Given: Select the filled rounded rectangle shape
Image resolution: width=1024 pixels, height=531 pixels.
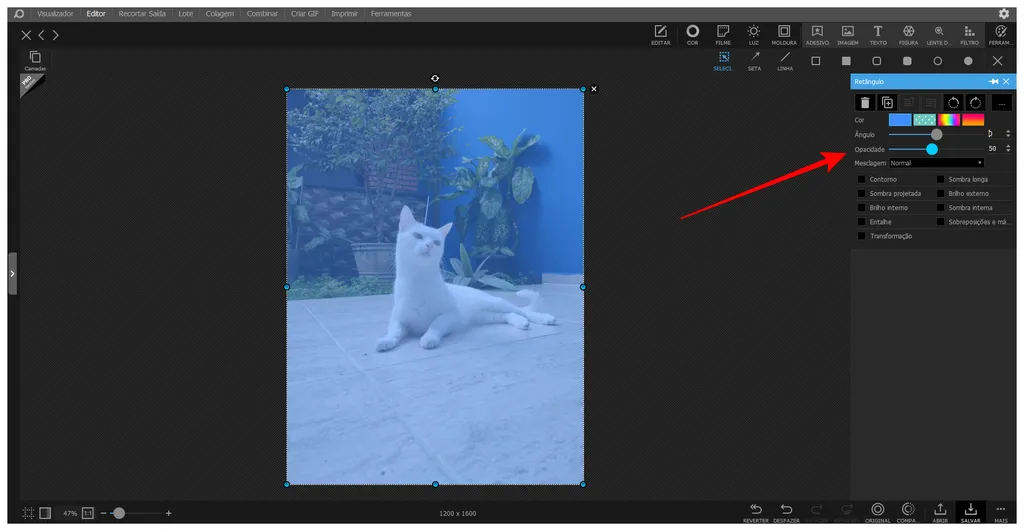Looking at the screenshot, I should pos(907,61).
